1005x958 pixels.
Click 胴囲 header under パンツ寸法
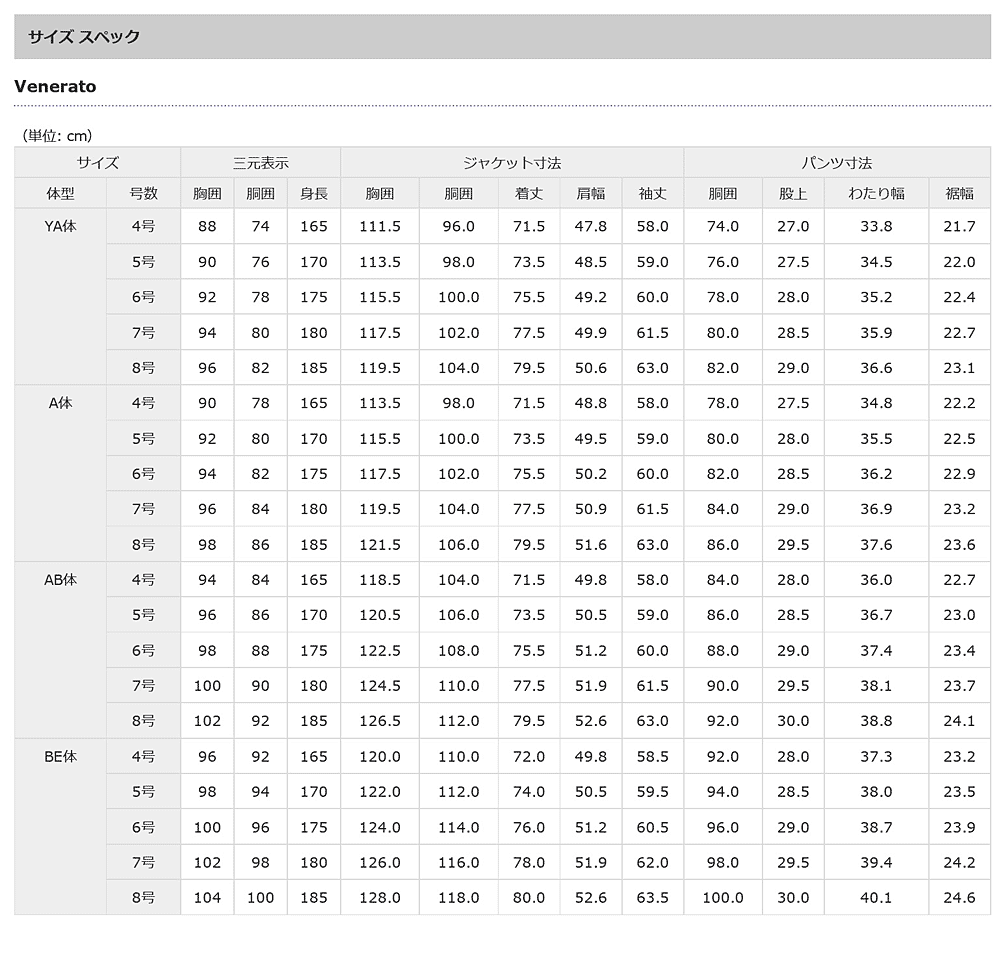click(x=722, y=193)
